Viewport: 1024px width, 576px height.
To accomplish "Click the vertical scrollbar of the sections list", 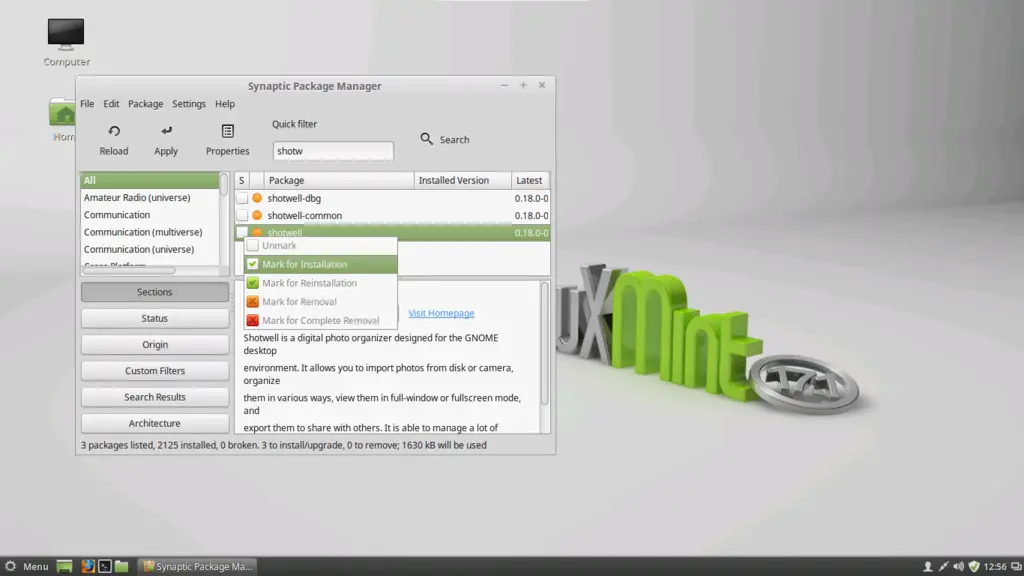I will tap(223, 185).
